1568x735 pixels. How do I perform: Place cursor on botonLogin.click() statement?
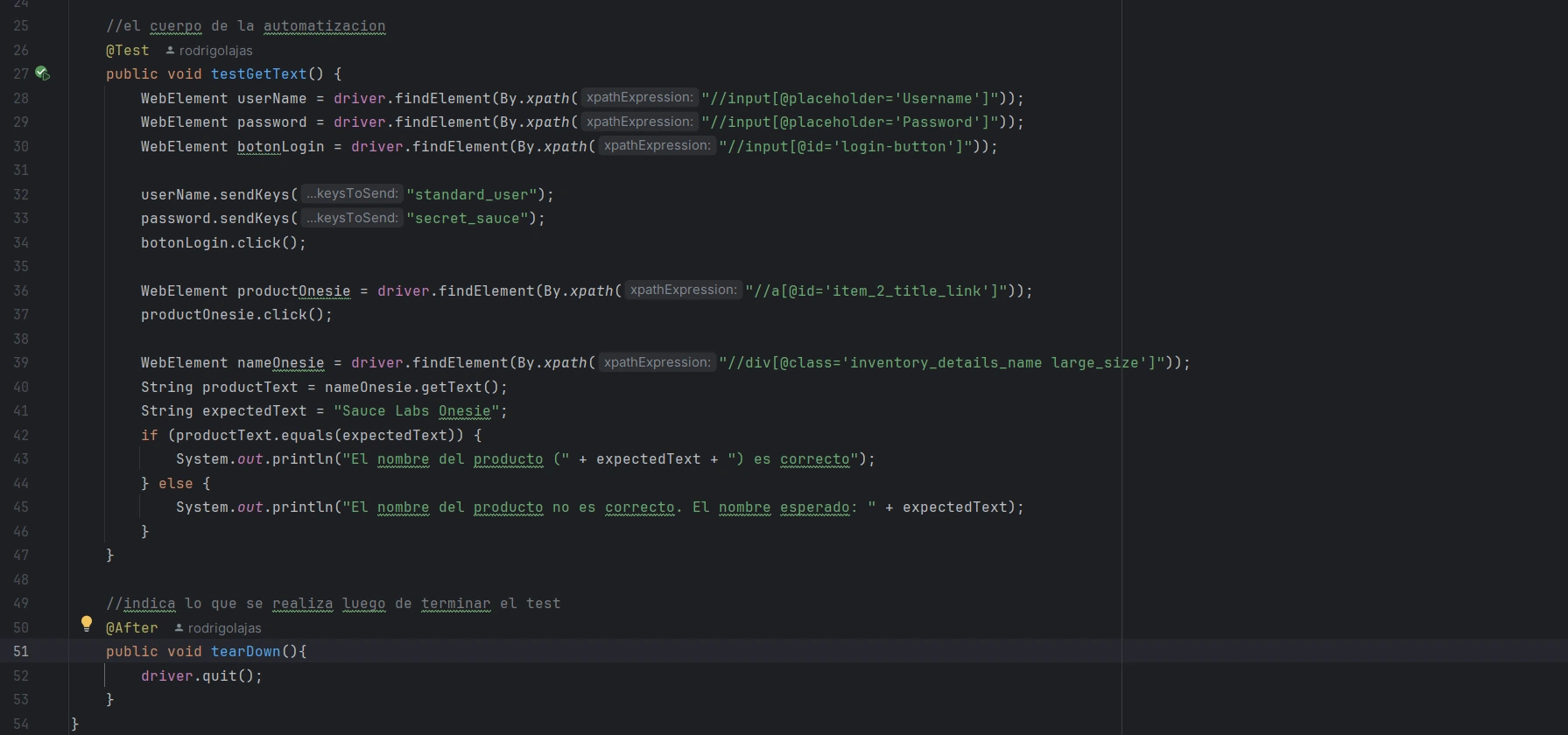[223, 243]
